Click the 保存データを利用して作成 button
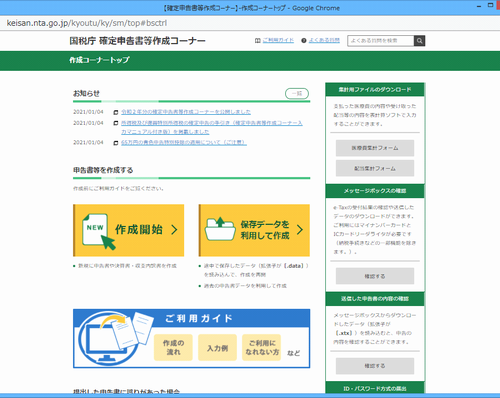This screenshot has width=500, height=398. (254, 230)
